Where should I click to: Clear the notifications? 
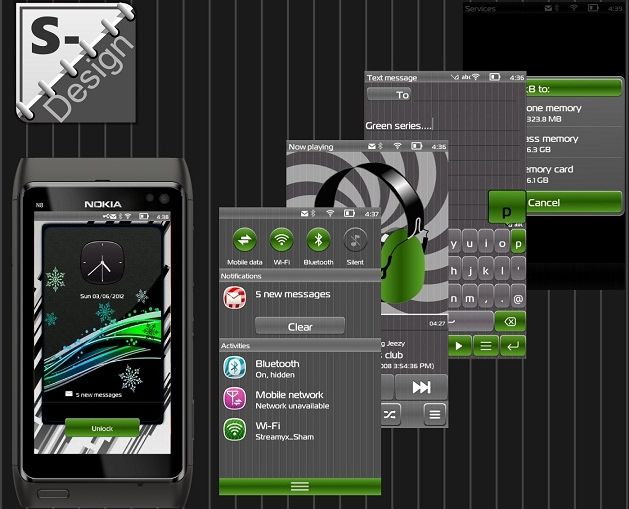tap(300, 326)
